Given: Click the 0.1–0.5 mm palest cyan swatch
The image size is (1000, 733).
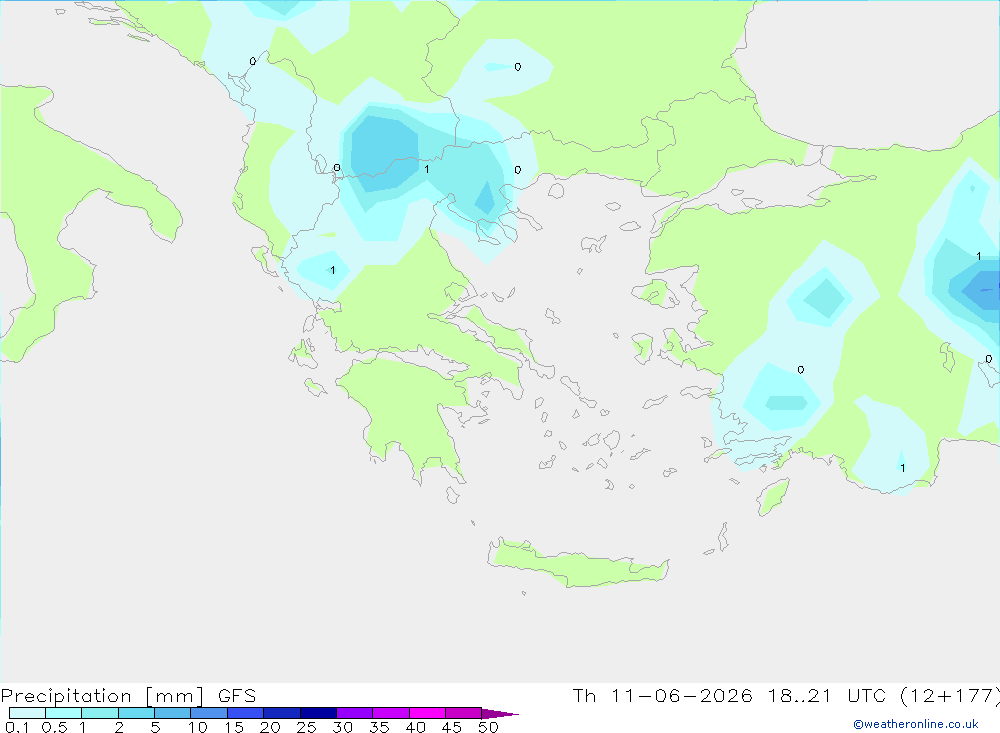Looking at the screenshot, I should (27, 713).
